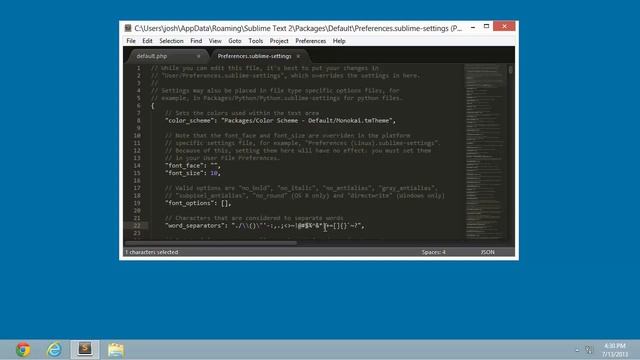Open Internet Explorer from taskbar

click(54, 350)
